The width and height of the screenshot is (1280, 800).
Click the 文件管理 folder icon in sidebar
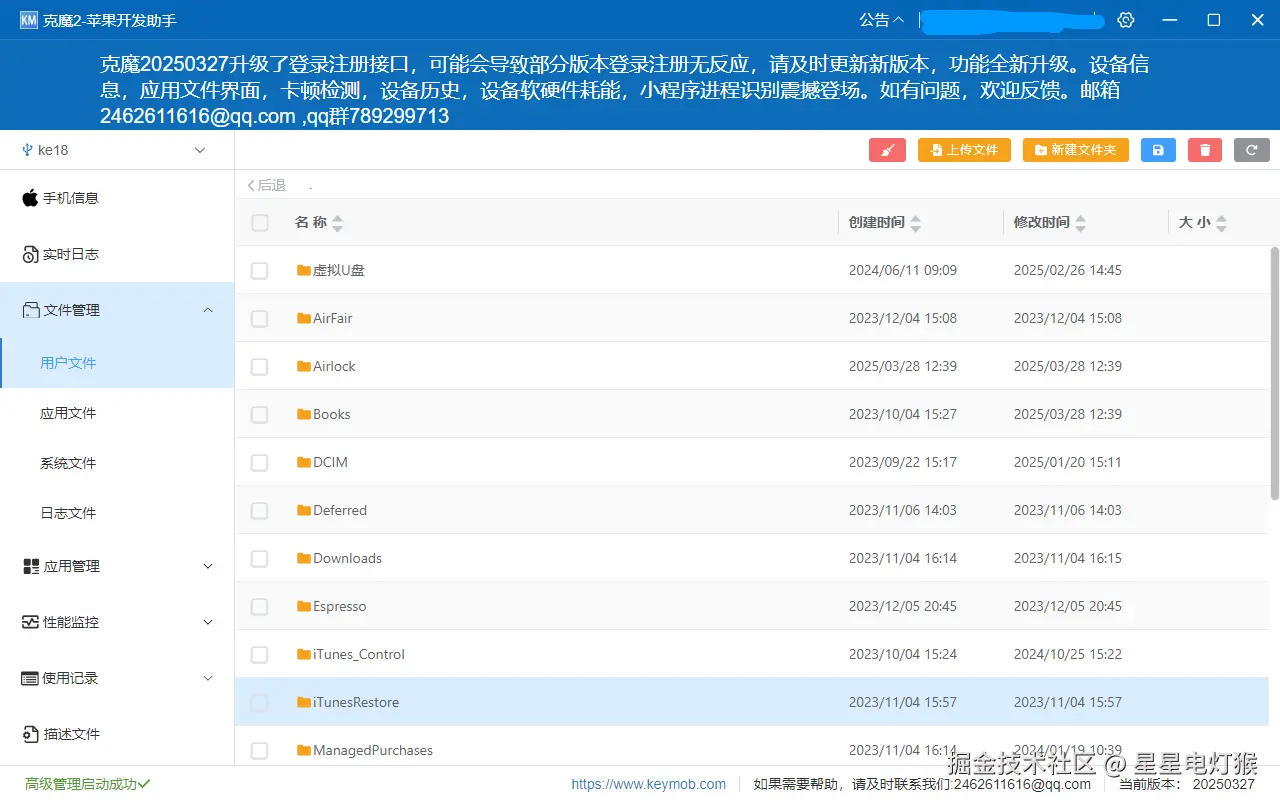[x=30, y=310]
